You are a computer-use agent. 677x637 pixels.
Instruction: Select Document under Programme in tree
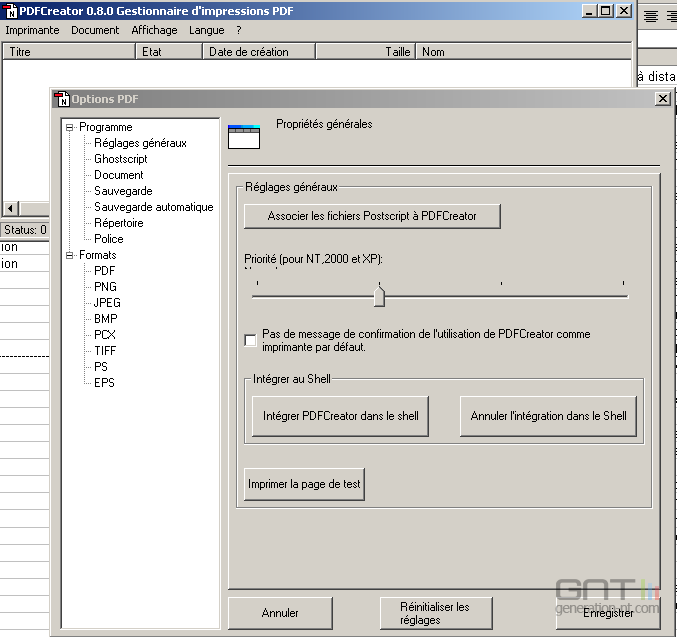pos(119,175)
